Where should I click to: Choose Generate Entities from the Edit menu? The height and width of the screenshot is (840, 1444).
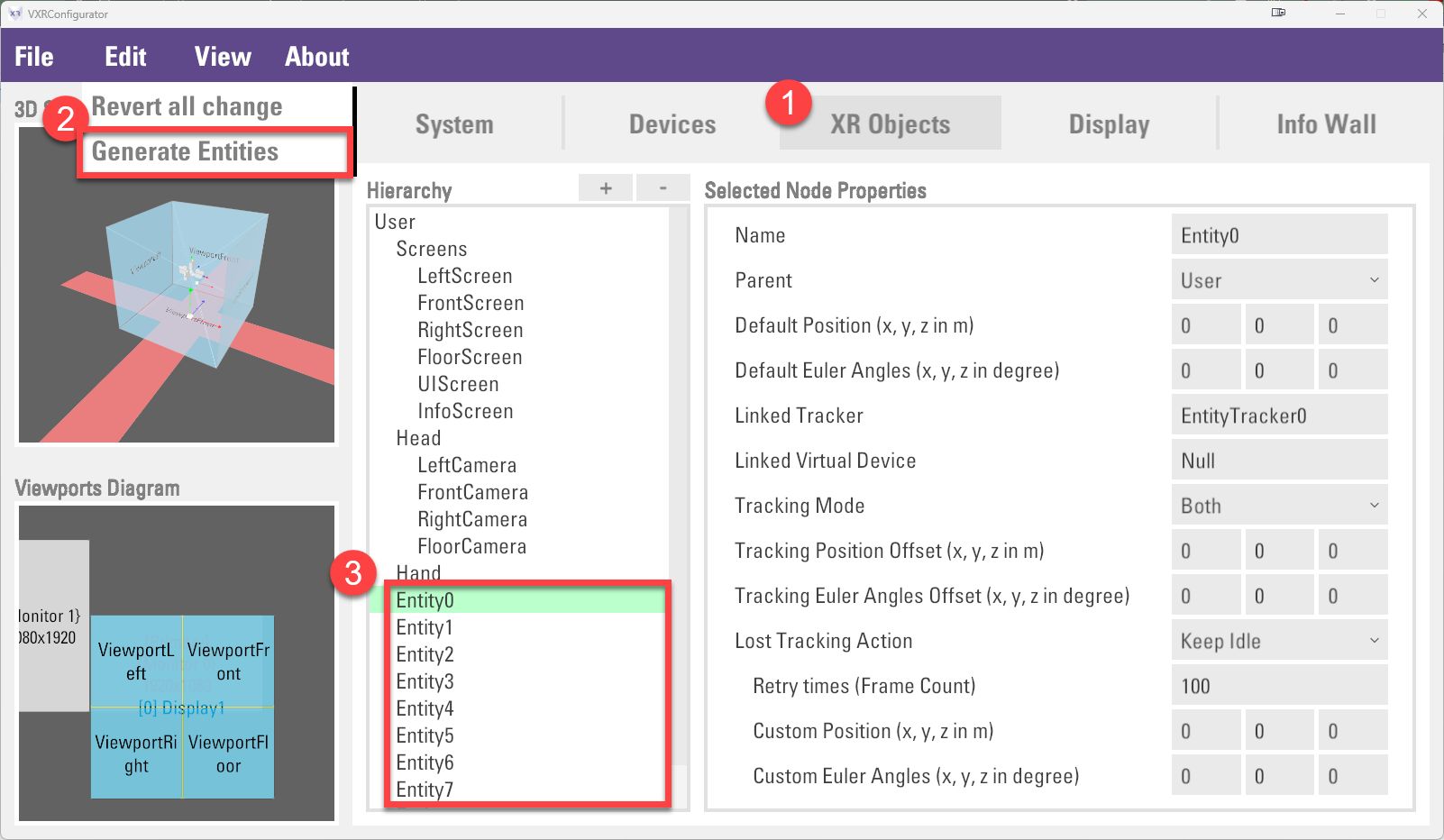click(x=186, y=151)
